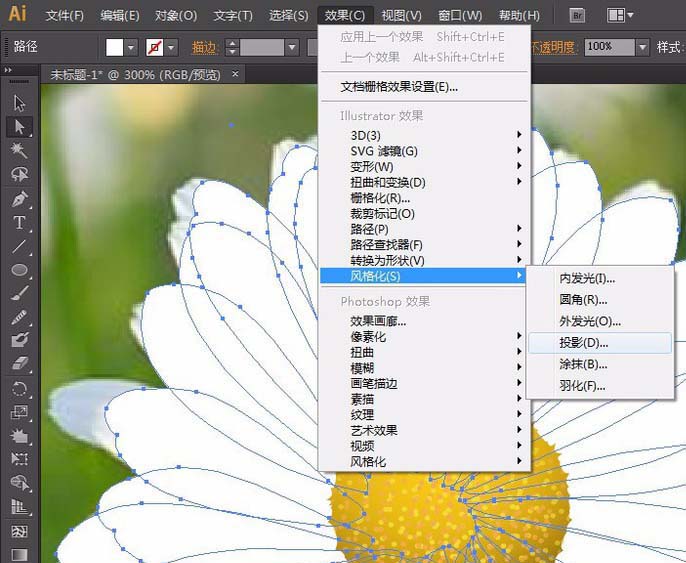Image resolution: width=686 pixels, height=563 pixels.
Task: Select the Blob Brush tool
Action: pyautogui.click(x=19, y=340)
